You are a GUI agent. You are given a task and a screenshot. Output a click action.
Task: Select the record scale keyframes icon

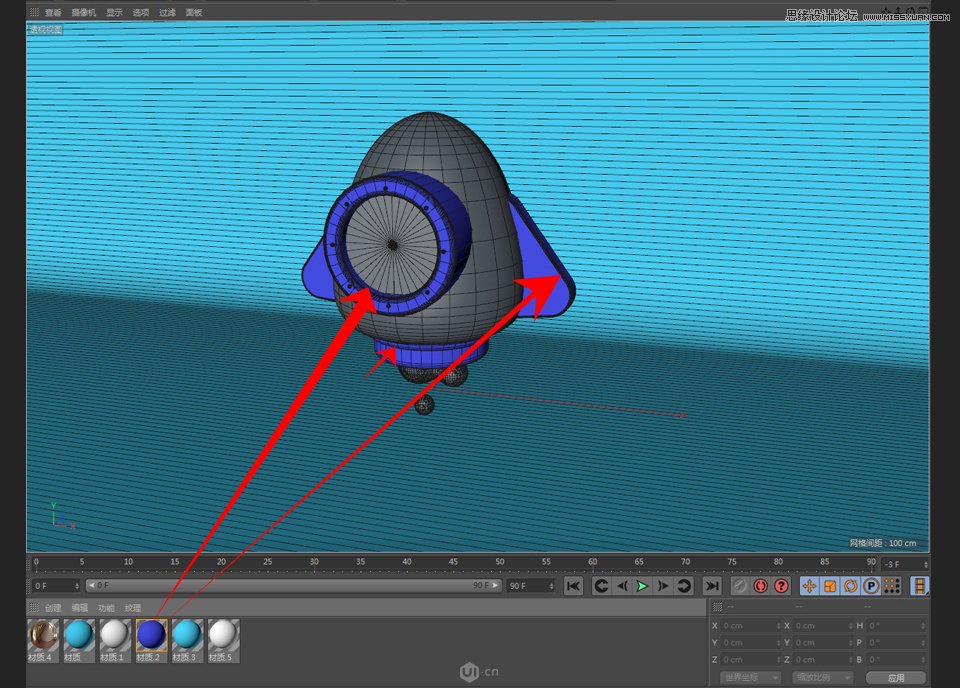tap(831, 587)
